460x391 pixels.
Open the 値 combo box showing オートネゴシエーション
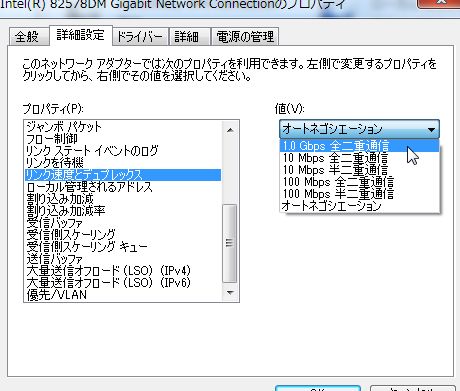click(x=359, y=129)
